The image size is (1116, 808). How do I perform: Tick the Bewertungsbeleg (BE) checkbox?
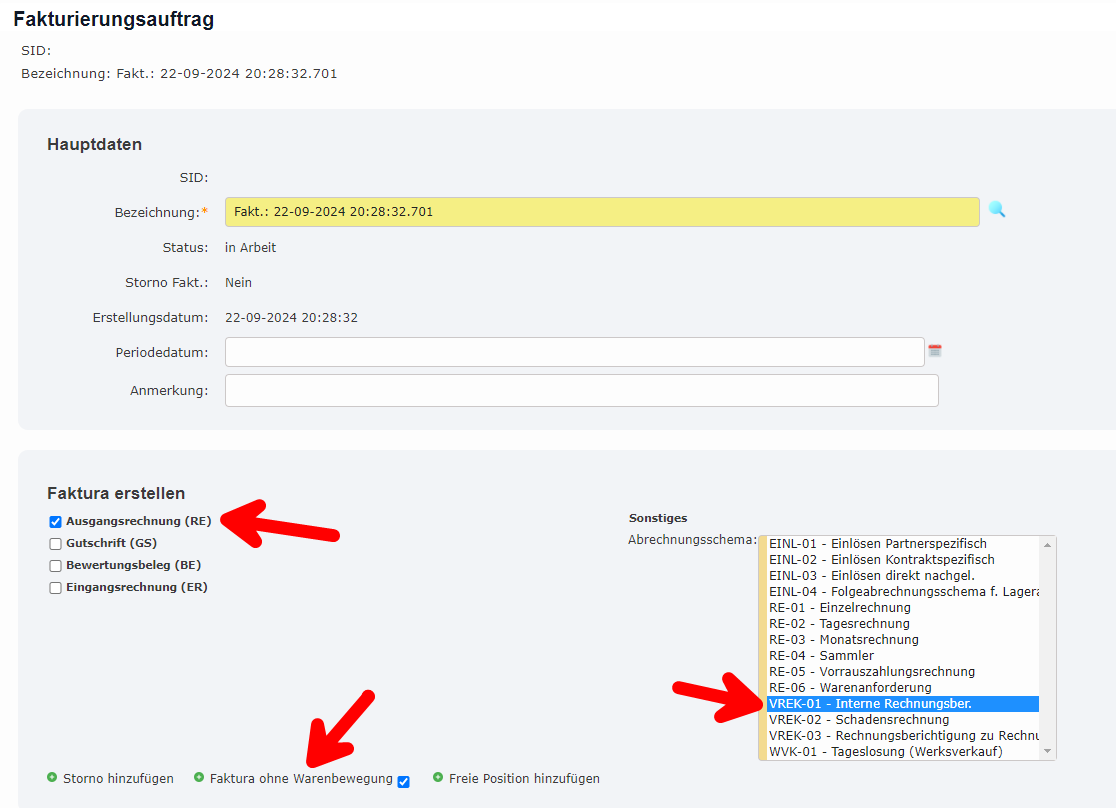[56, 566]
